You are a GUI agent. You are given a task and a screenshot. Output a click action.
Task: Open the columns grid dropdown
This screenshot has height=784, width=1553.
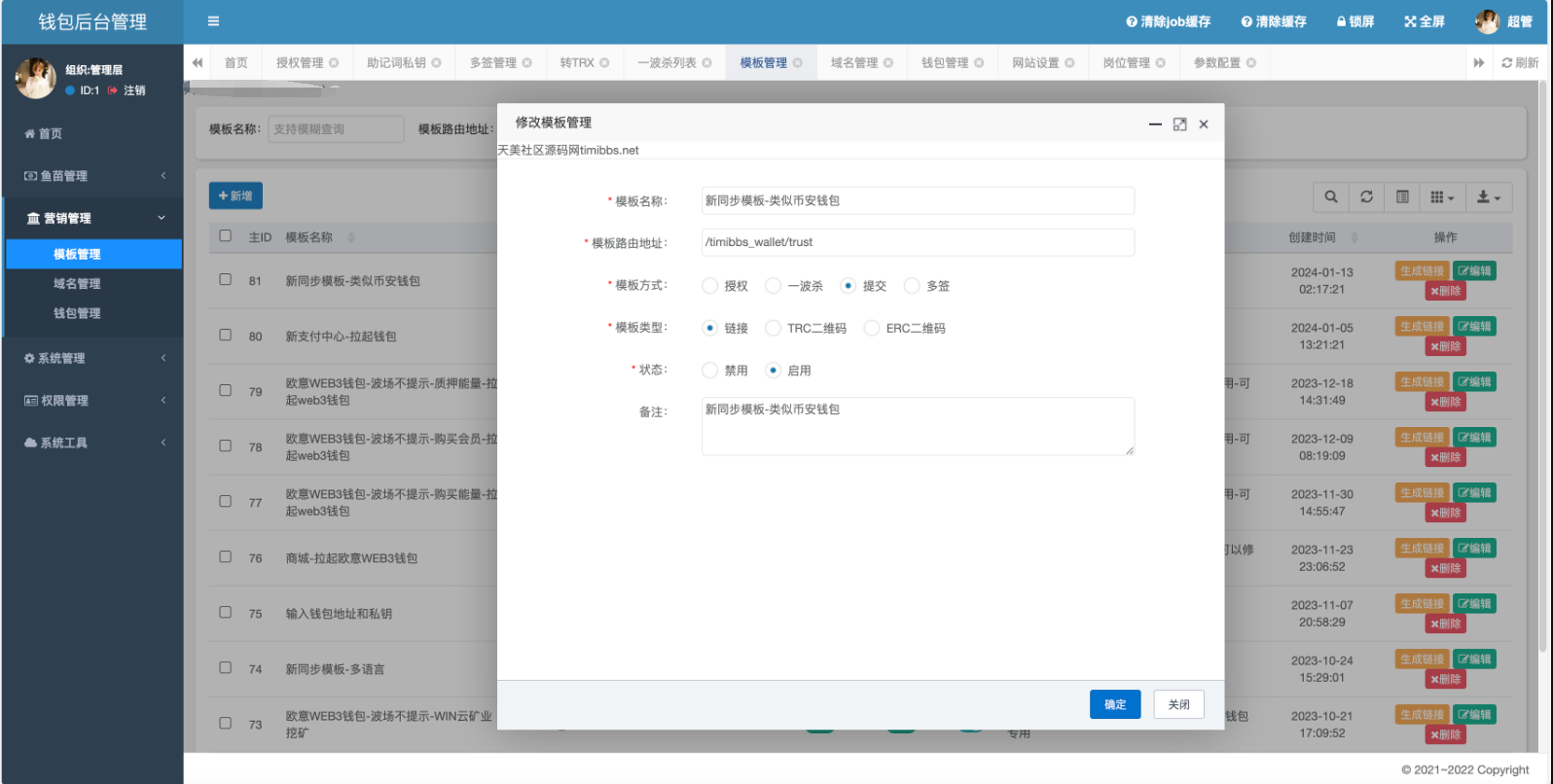coord(1442,196)
